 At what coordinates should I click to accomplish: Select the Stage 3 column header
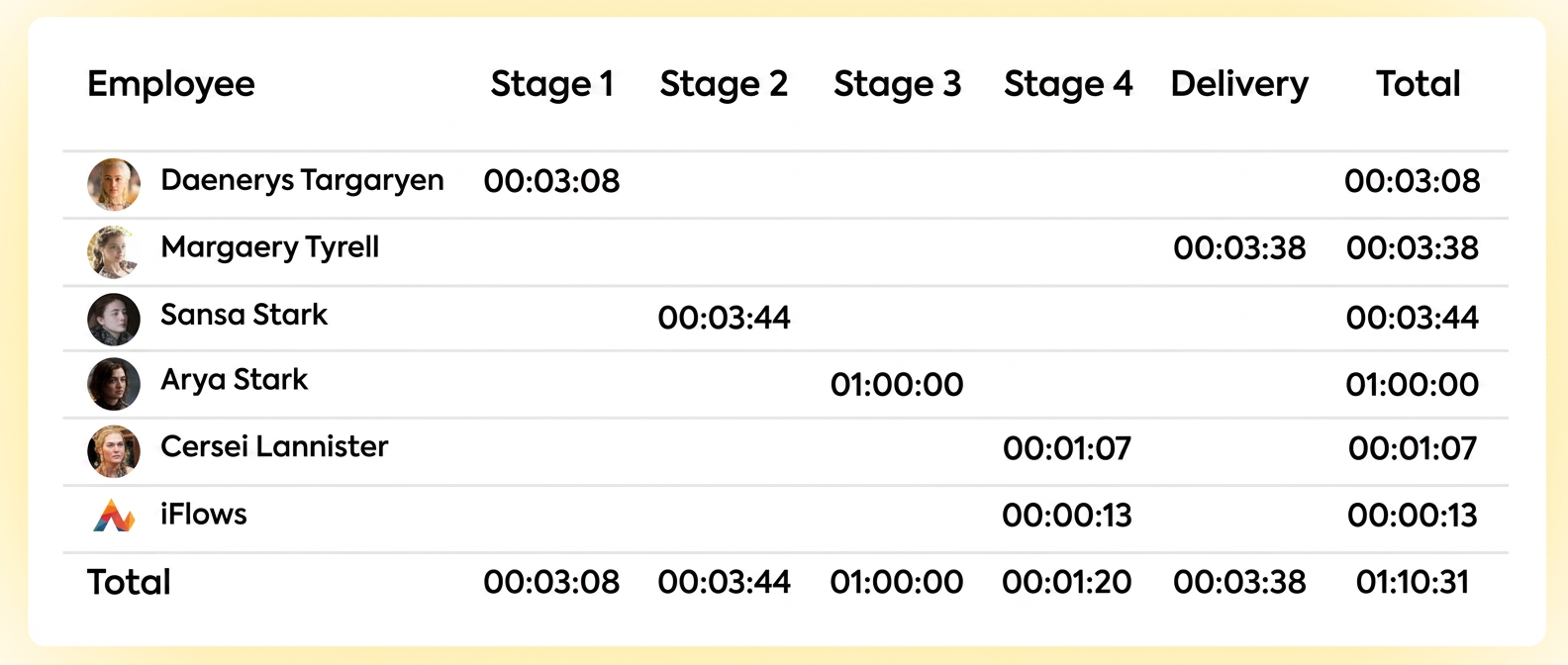coord(897,84)
